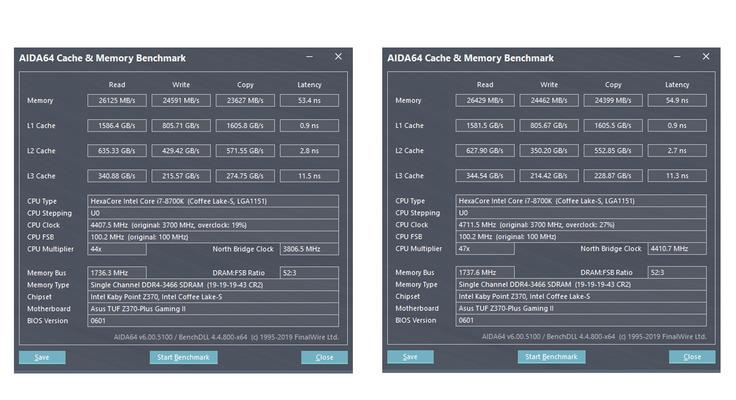Click AIDA64 version footer text in left window
Image resolution: width=736 pixels, height=400 pixels.
click(x=226, y=337)
